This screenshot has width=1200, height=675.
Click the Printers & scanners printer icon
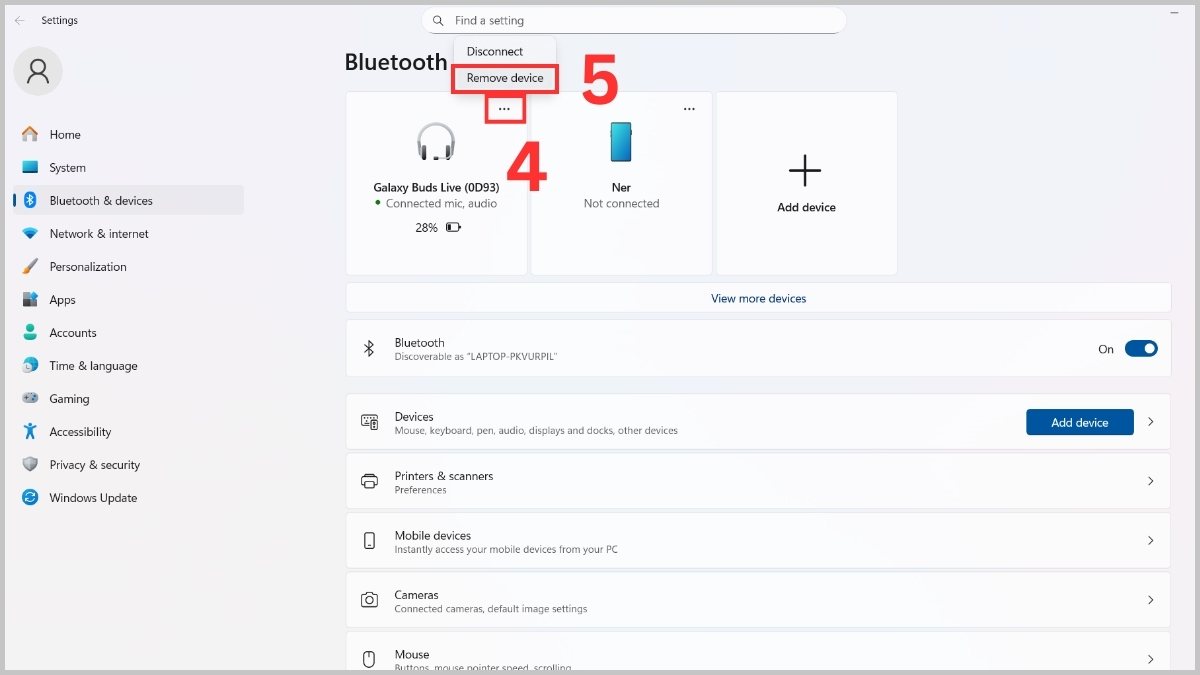pyautogui.click(x=369, y=481)
